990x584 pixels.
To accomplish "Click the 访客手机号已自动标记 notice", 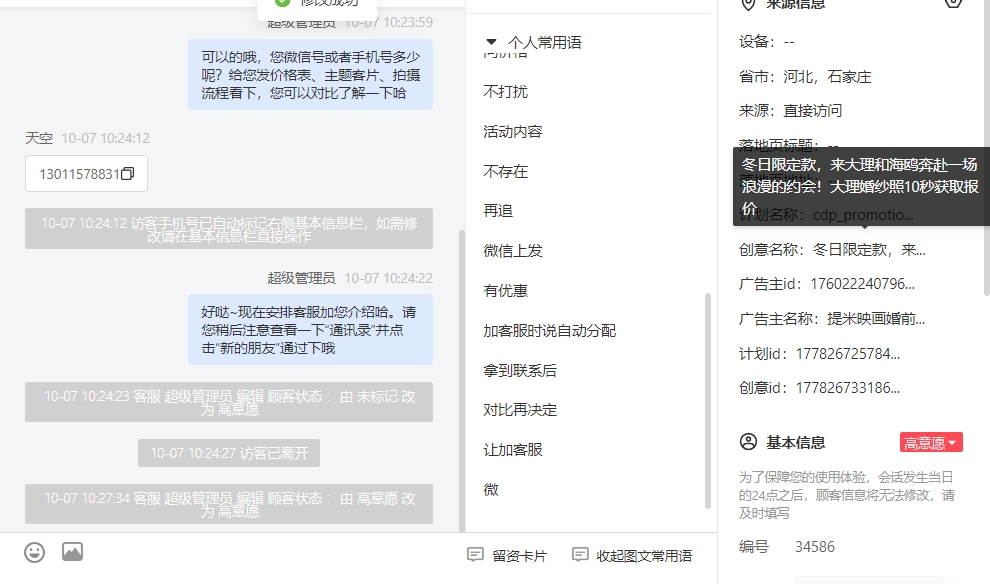I will coord(229,229).
